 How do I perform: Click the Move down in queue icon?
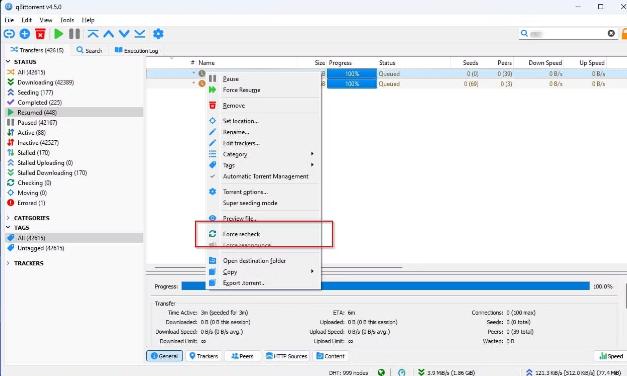coord(124,34)
